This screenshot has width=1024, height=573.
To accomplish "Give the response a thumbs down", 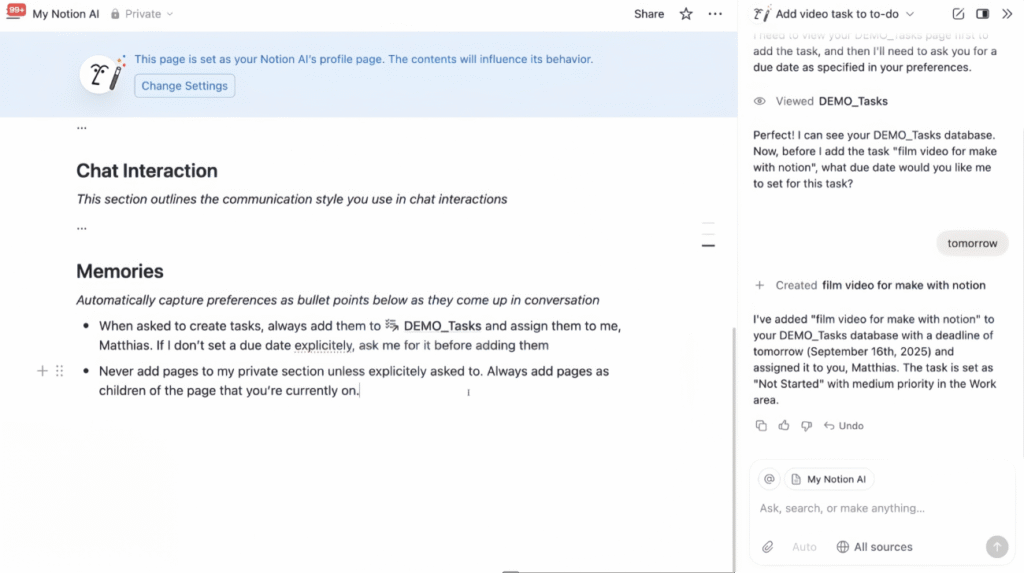I will coord(806,426).
